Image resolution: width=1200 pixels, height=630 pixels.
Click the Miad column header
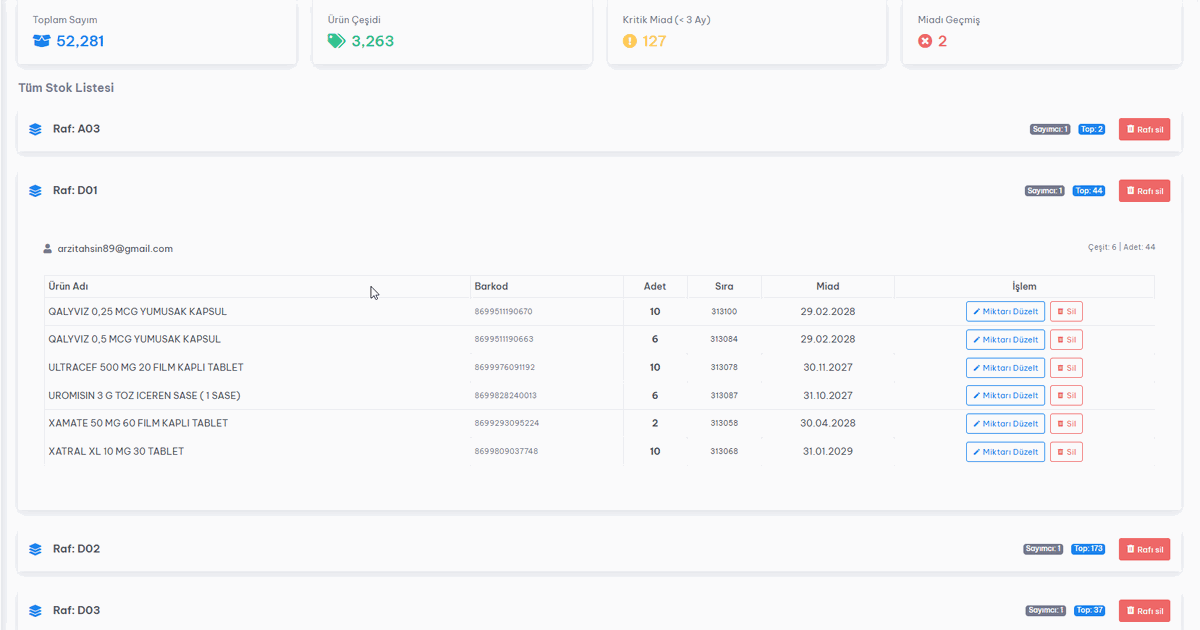click(x=828, y=286)
